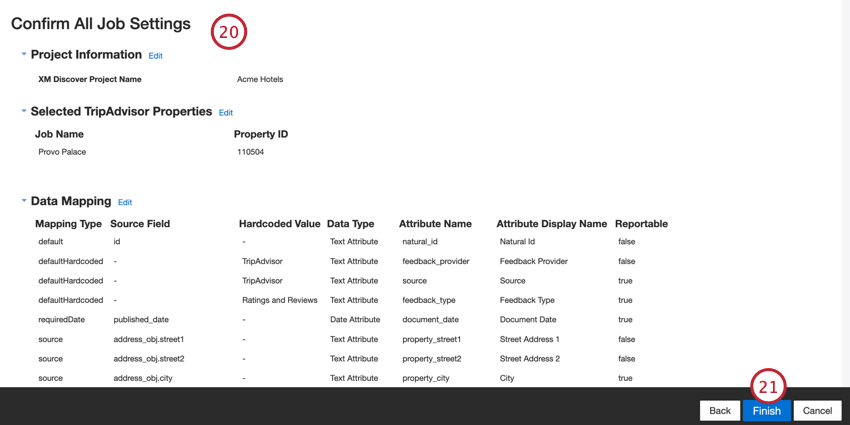Click Edit next to Selected TripAdvisor Properties
Viewport: 850px width, 425px height.
[226, 113]
